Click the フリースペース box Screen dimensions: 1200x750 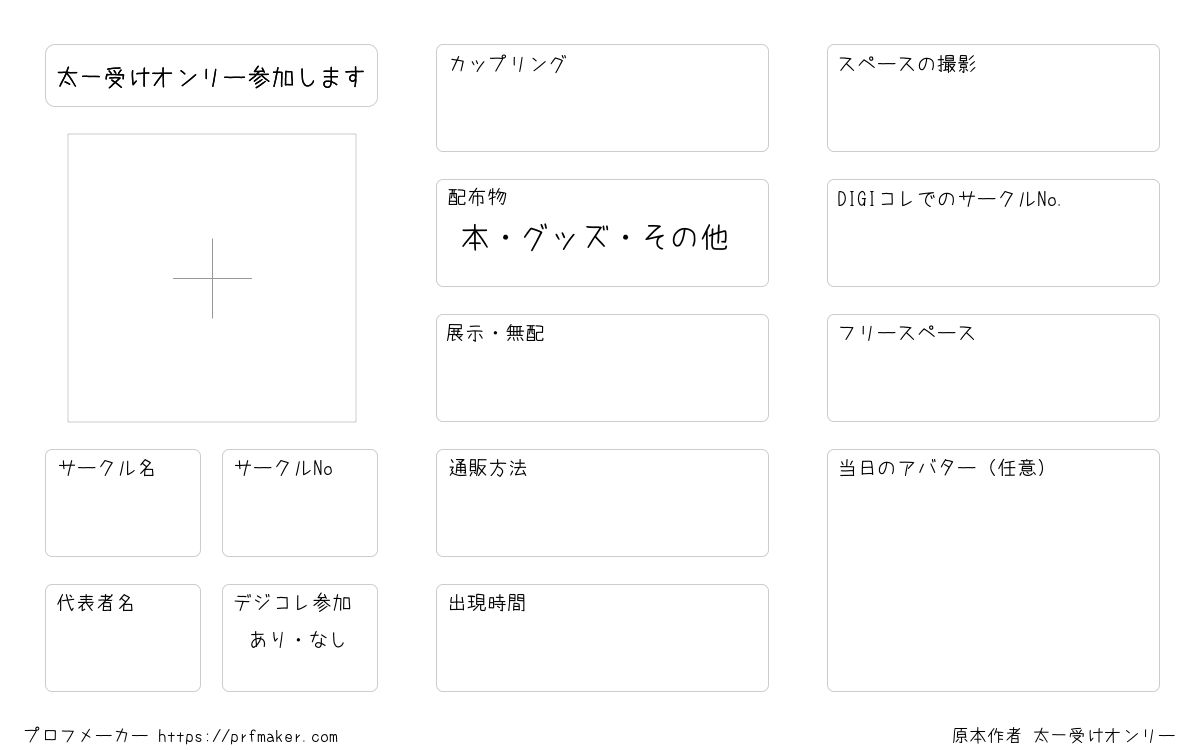point(993,368)
